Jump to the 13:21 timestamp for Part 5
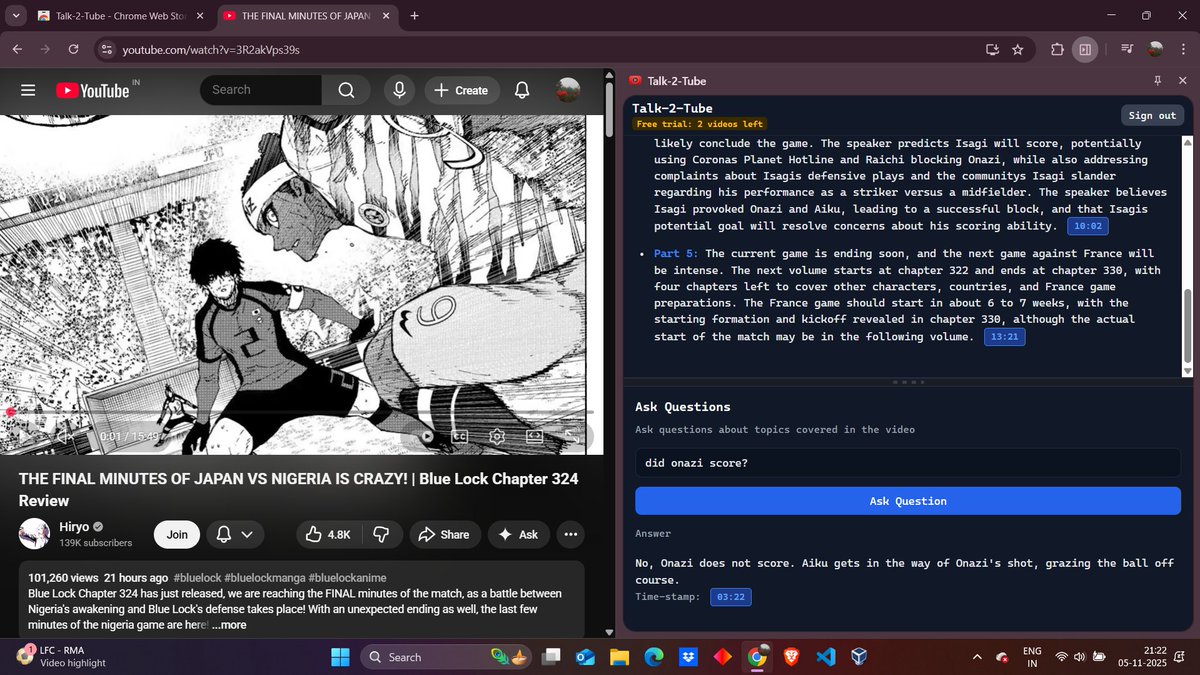The width and height of the screenshot is (1200, 675). (x=1004, y=338)
